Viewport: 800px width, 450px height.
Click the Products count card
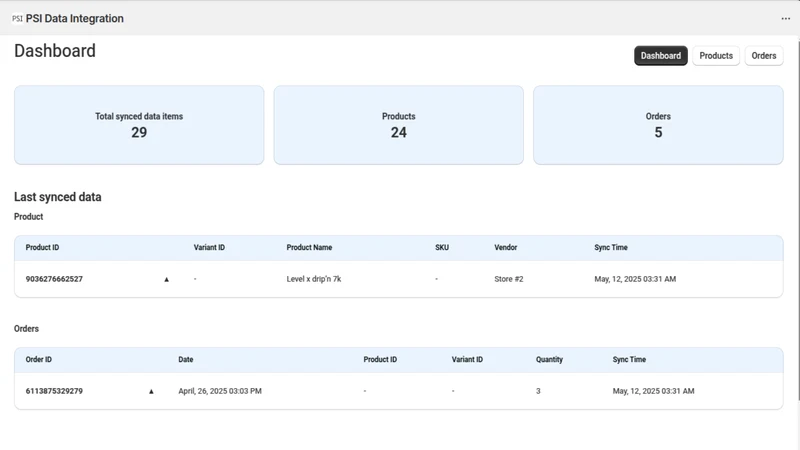tap(398, 125)
